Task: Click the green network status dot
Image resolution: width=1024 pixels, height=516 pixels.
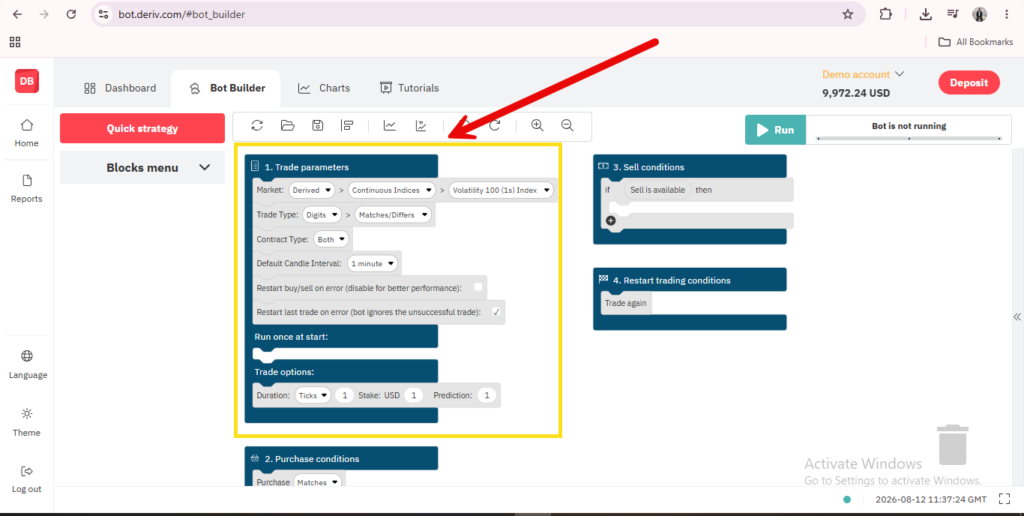Action: [847, 500]
